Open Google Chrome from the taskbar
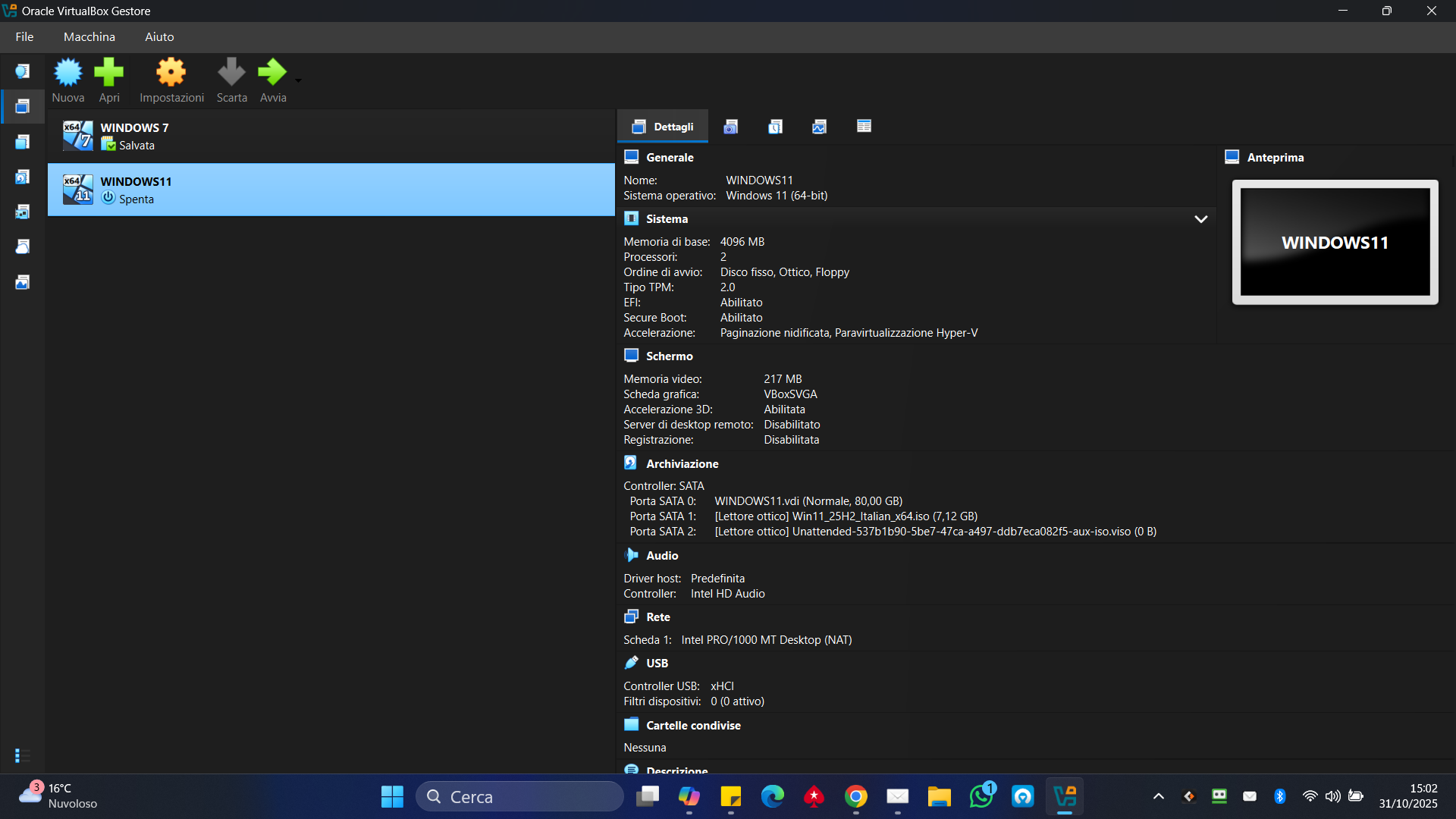Image resolution: width=1456 pixels, height=819 pixels. [x=856, y=796]
